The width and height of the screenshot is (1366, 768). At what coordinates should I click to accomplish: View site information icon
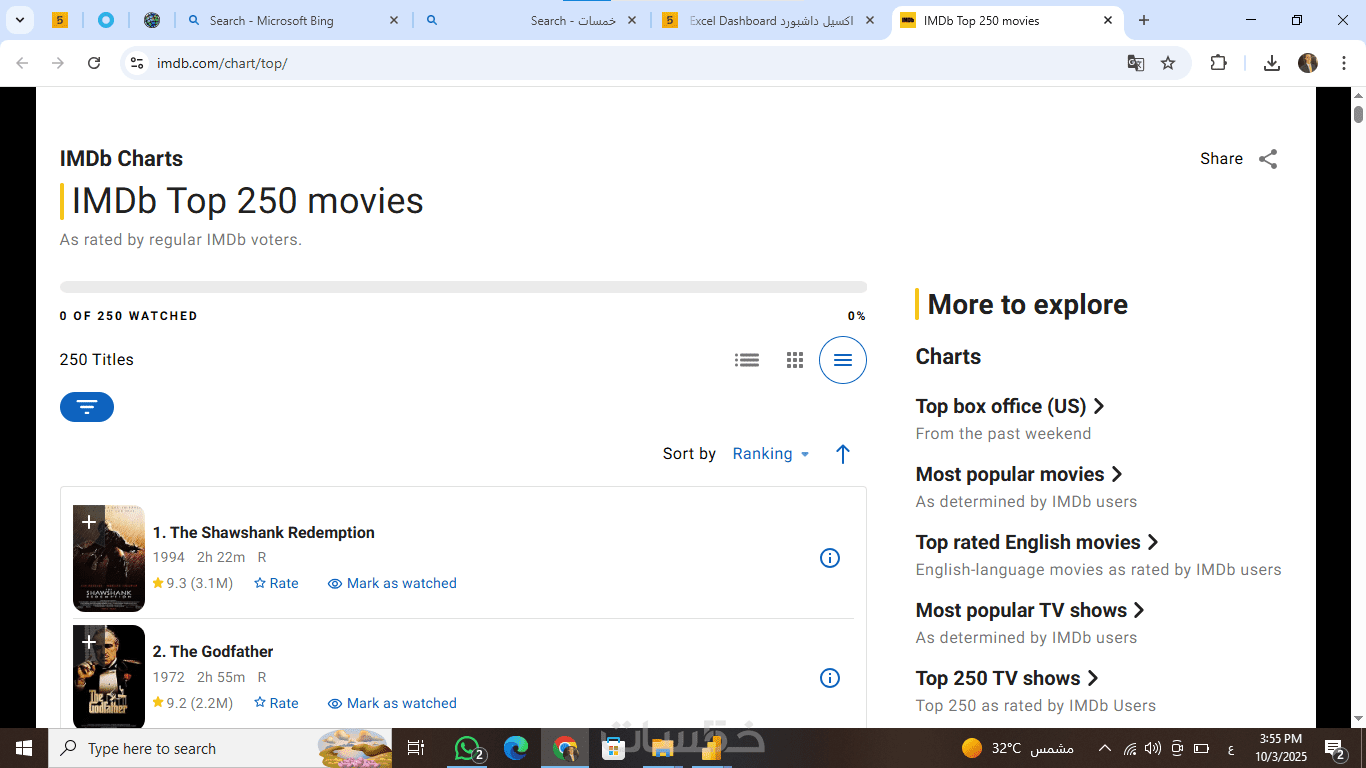[138, 63]
